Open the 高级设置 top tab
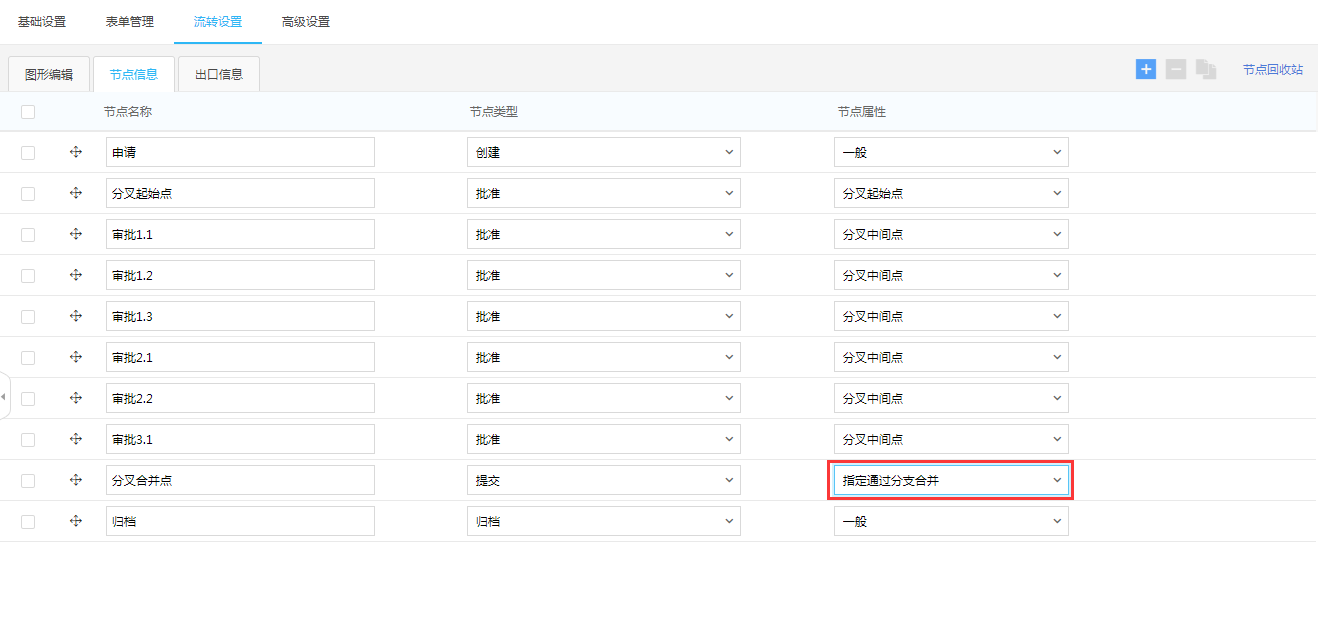This screenshot has width=1318, height=626. (x=306, y=22)
